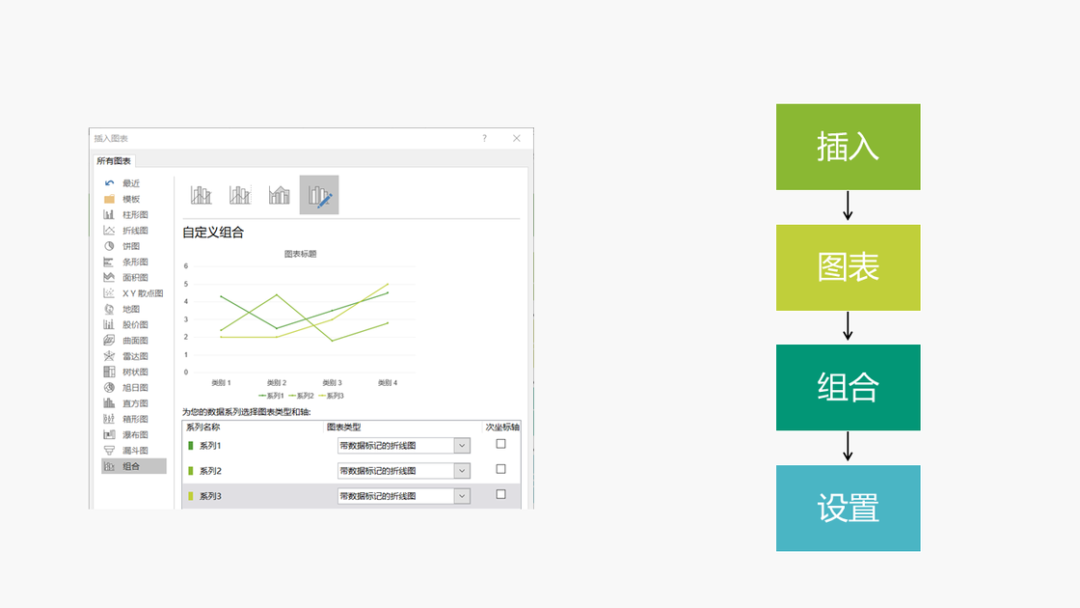Select the 饼图 pie chart category
This screenshot has width=1080, height=608.
[131, 246]
